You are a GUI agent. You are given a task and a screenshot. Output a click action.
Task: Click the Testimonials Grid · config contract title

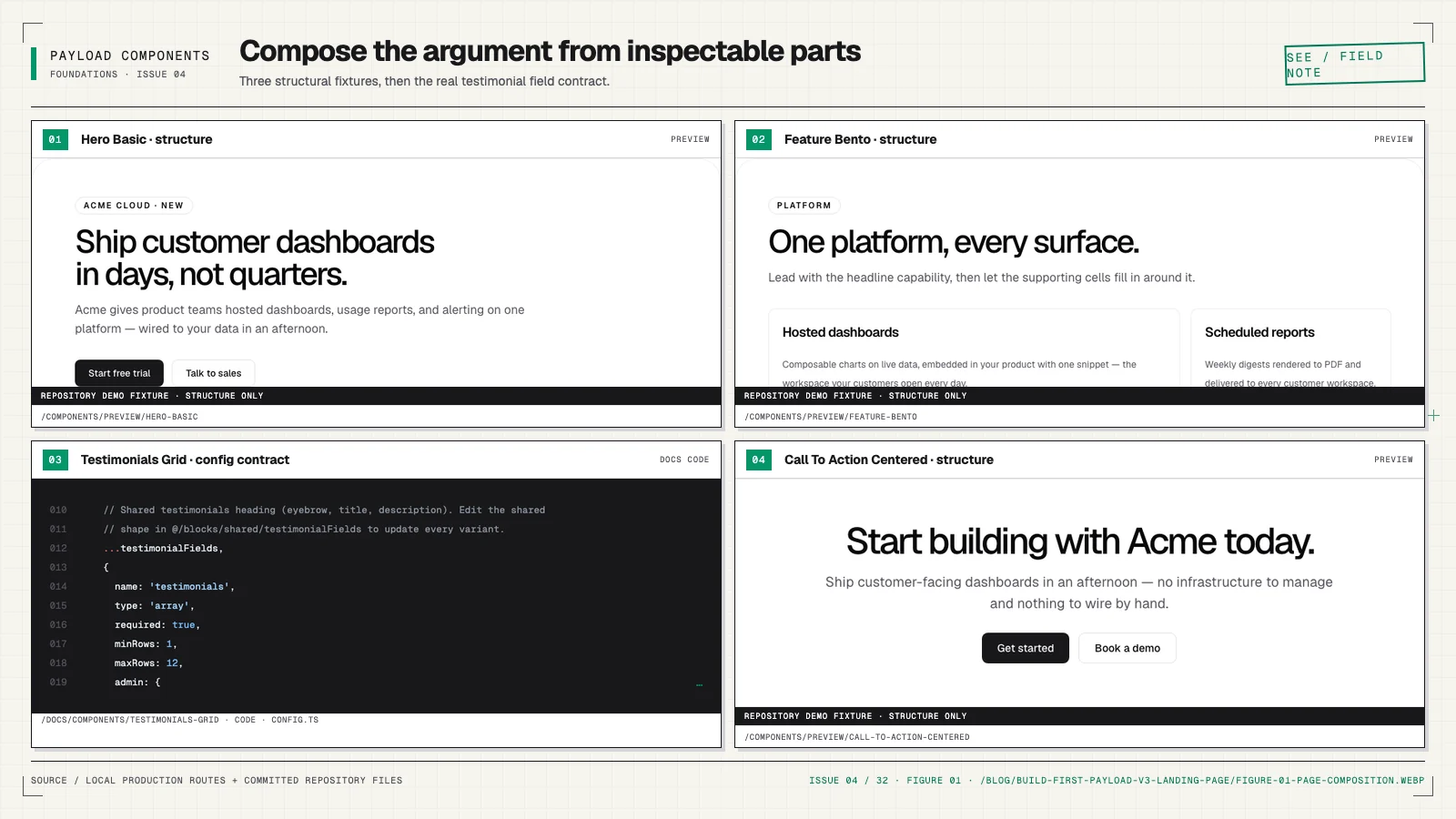click(185, 460)
